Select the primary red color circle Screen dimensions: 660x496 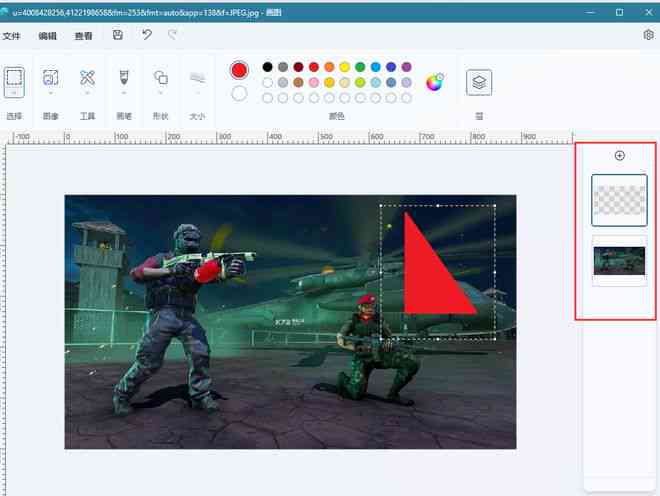[x=240, y=70]
